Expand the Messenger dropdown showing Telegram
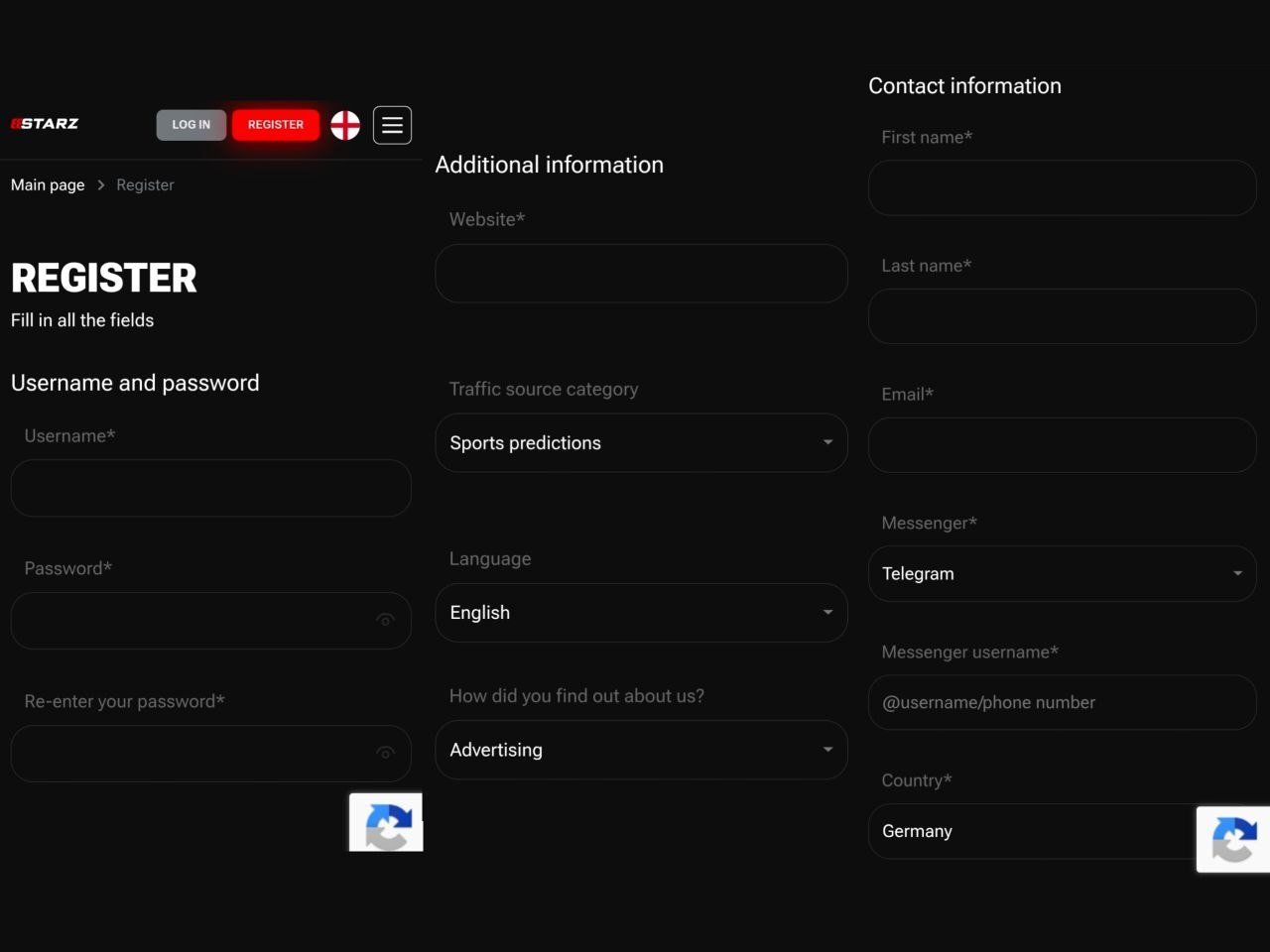The width and height of the screenshot is (1270, 952). 1063,573
